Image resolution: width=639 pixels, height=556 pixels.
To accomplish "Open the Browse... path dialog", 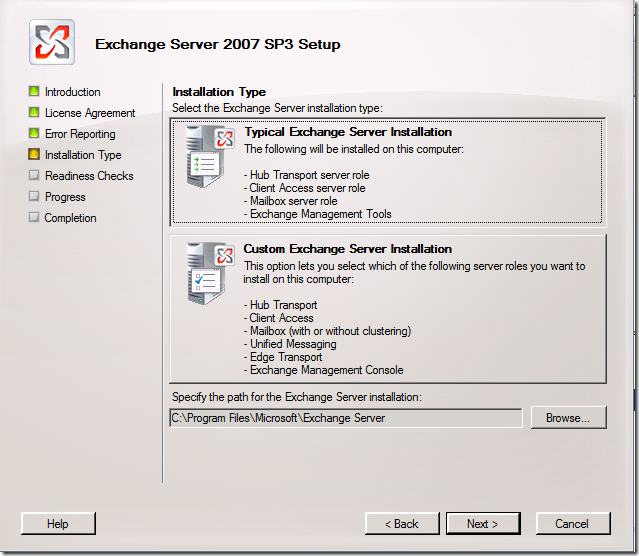I will click(568, 417).
